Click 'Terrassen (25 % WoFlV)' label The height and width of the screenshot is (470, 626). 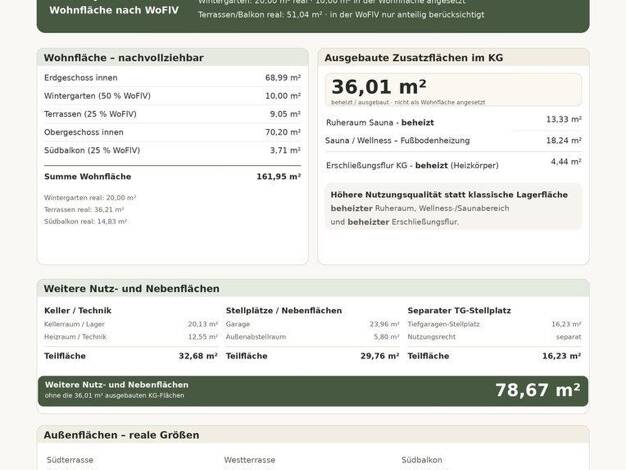pos(90,114)
